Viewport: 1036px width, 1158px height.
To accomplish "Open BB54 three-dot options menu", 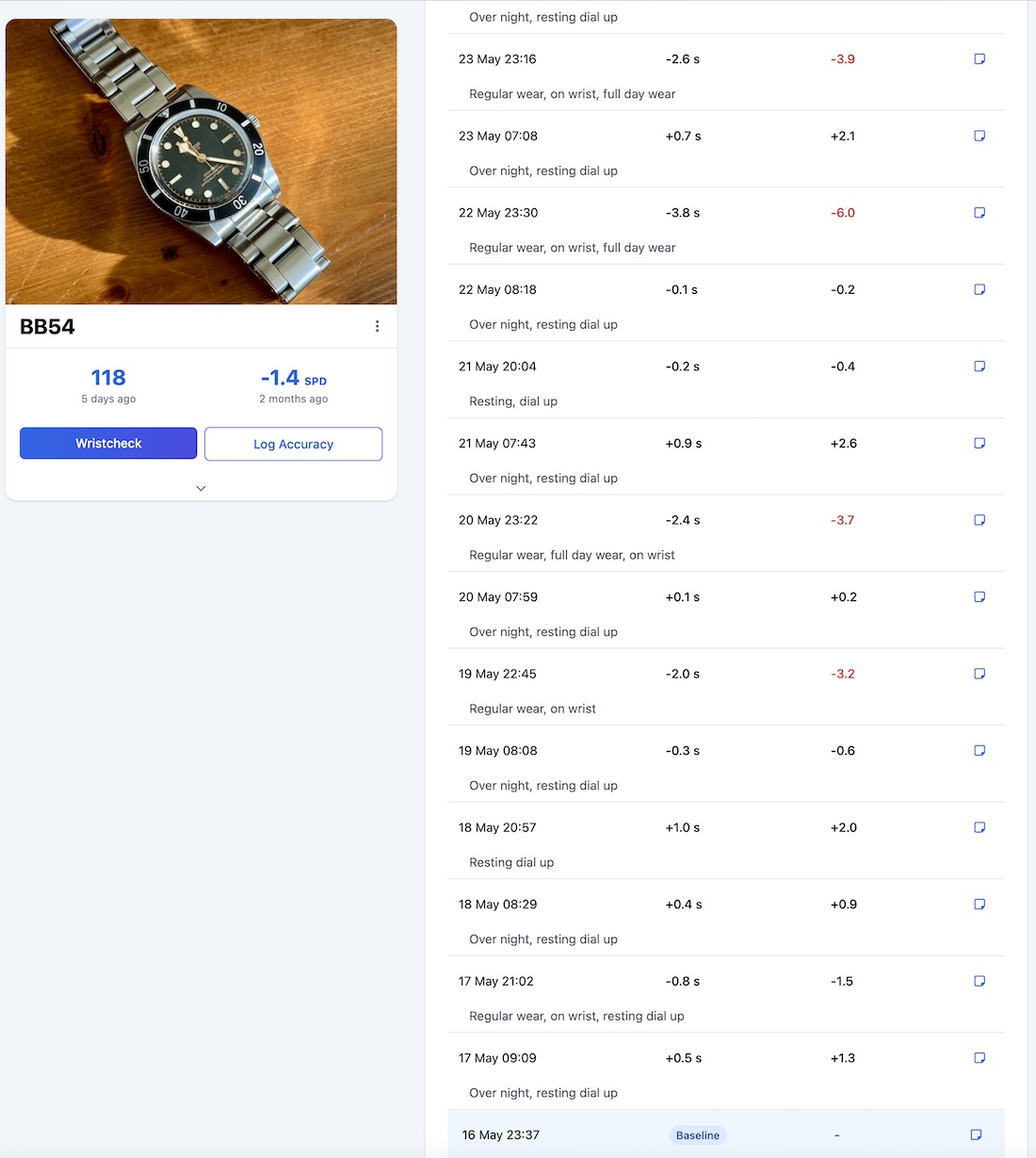I will pos(377,326).
